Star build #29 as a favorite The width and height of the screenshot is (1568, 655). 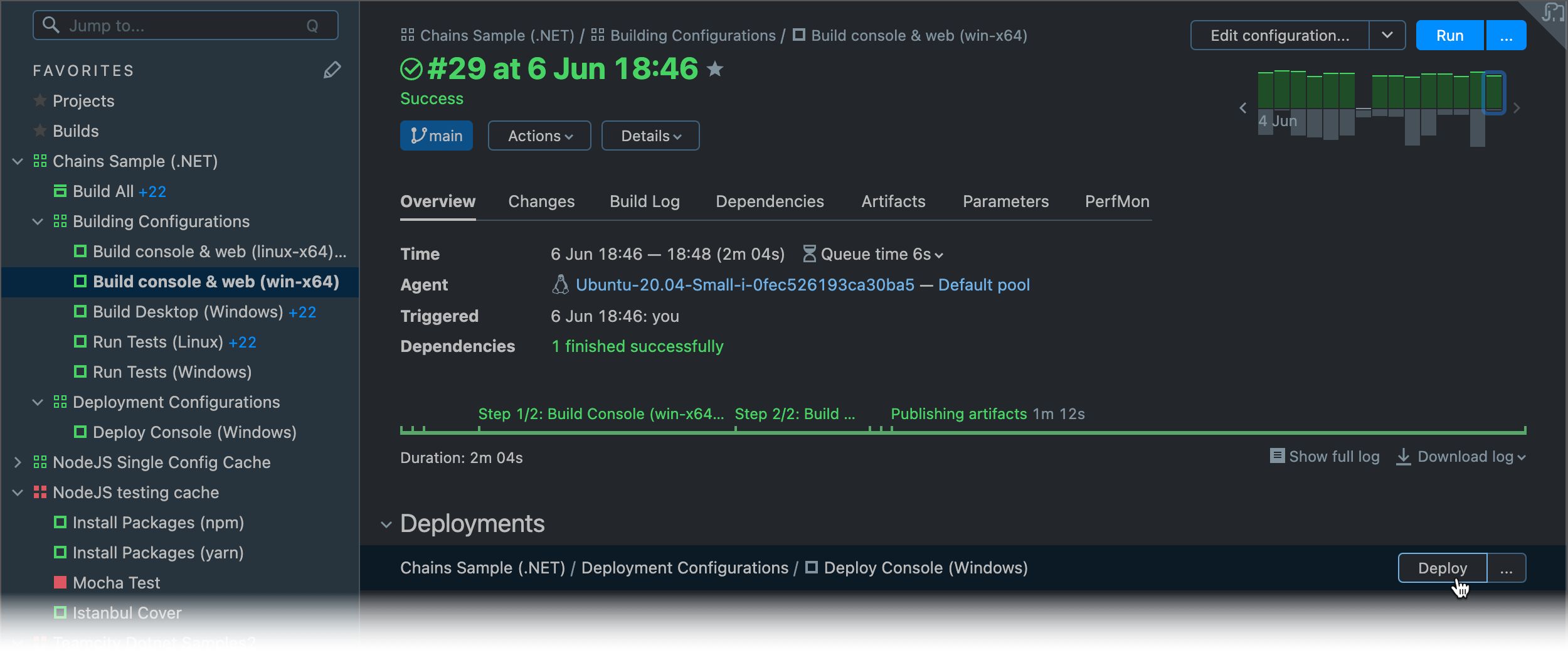715,69
